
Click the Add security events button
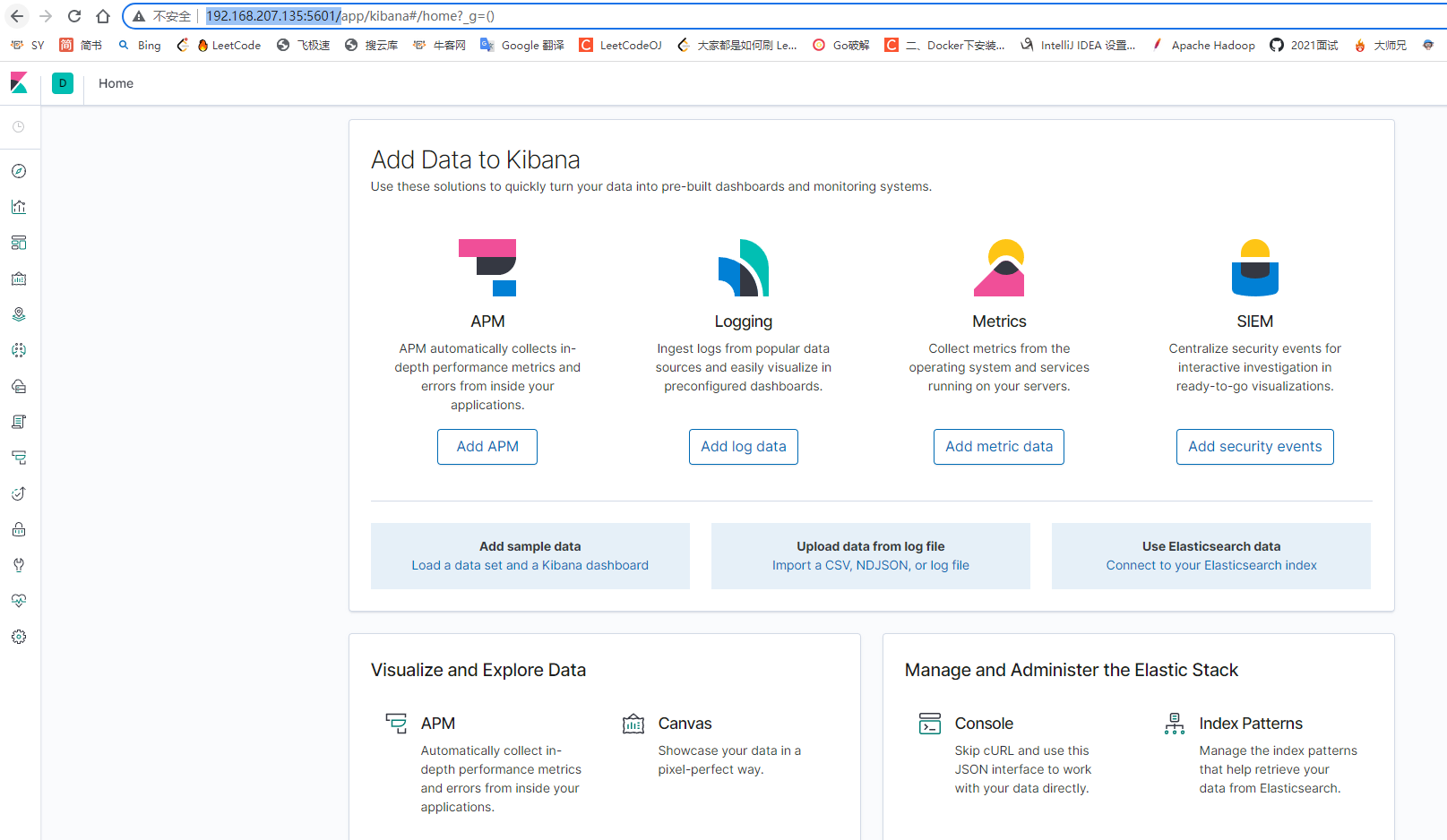(1255, 447)
